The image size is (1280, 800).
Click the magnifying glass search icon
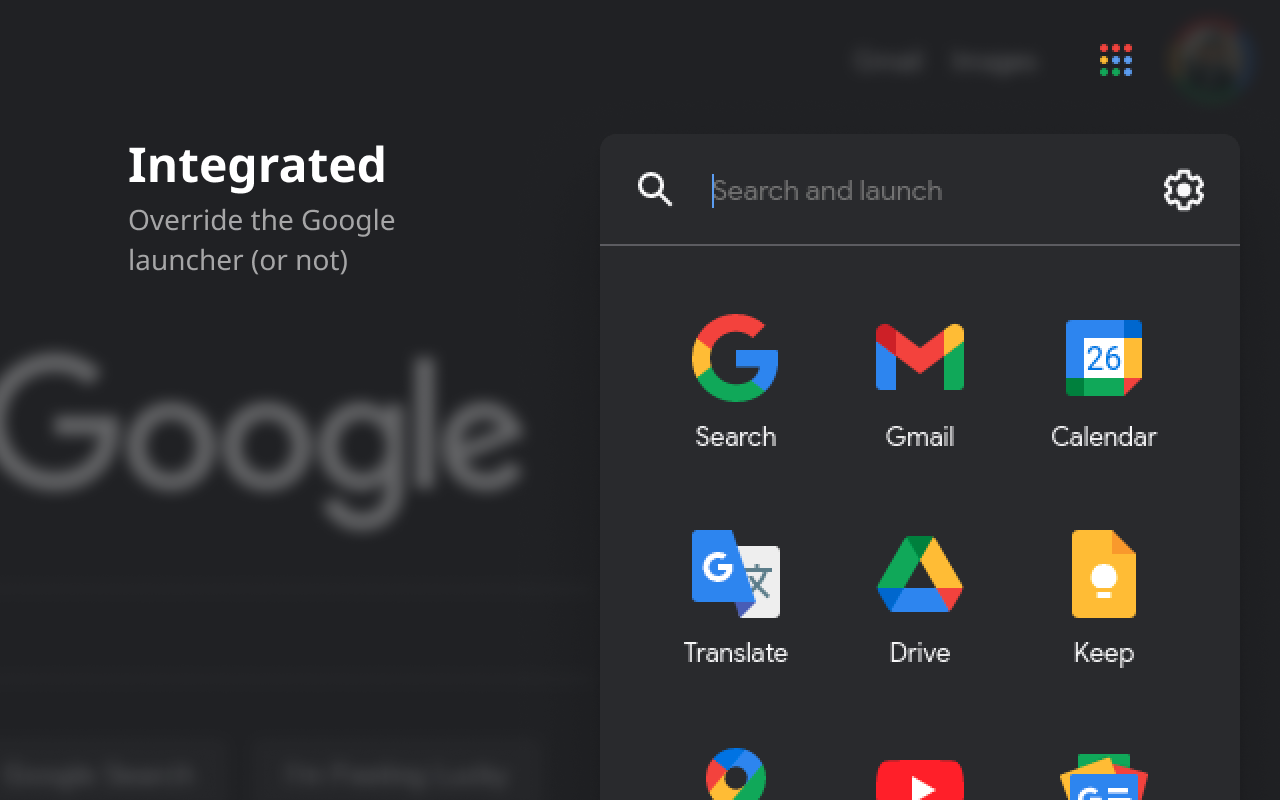(x=656, y=190)
